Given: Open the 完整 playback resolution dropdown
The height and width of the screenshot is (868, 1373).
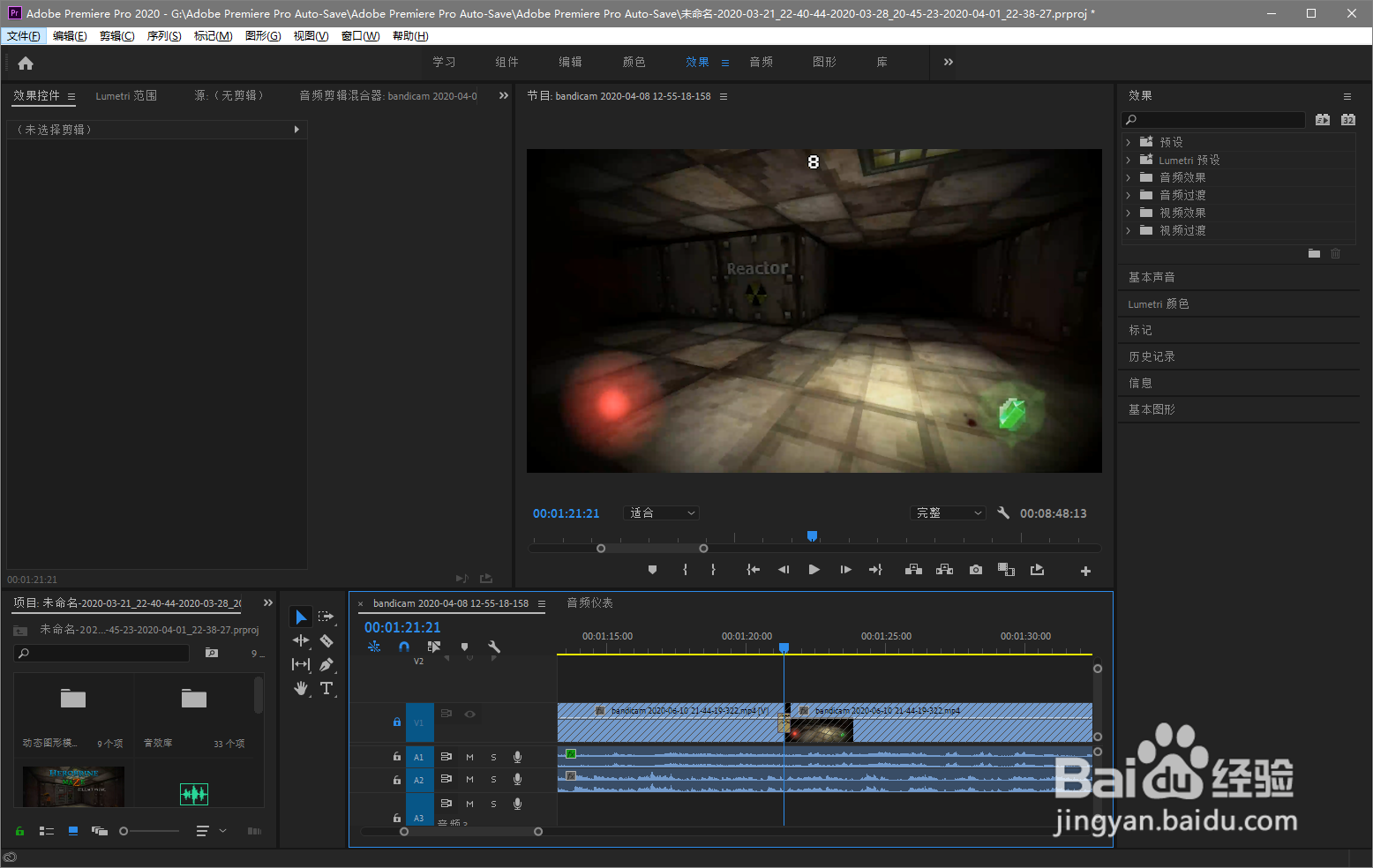Looking at the screenshot, I should [948, 513].
